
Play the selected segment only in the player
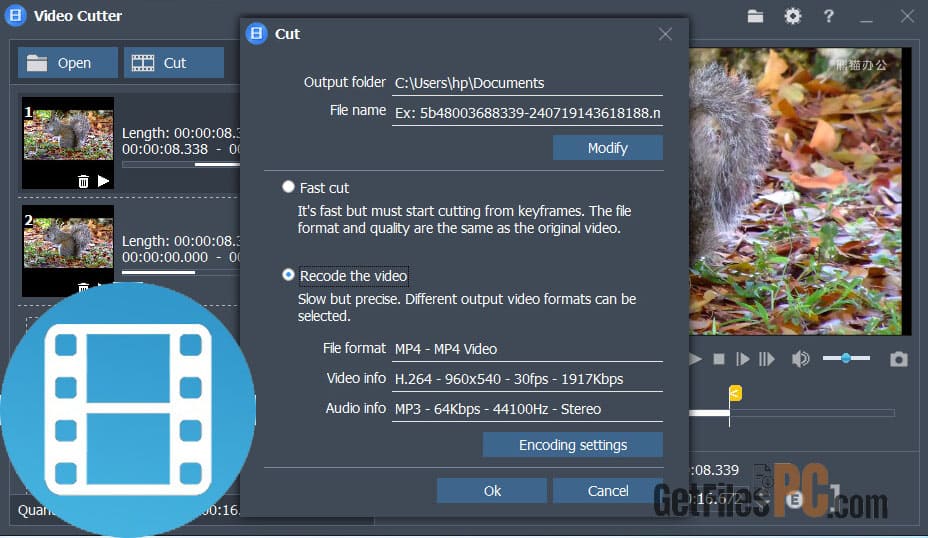(742, 359)
